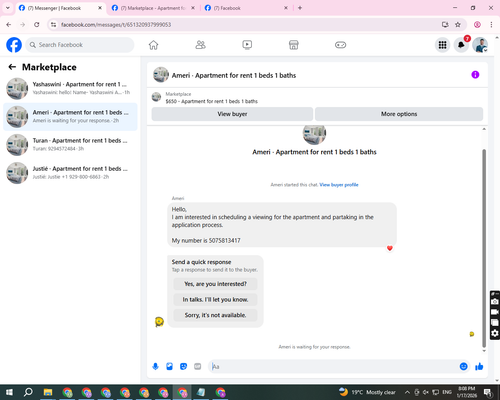Switch to Marketplace - Apartment browser tab
Viewport: 500px width, 400px height.
pos(153,8)
